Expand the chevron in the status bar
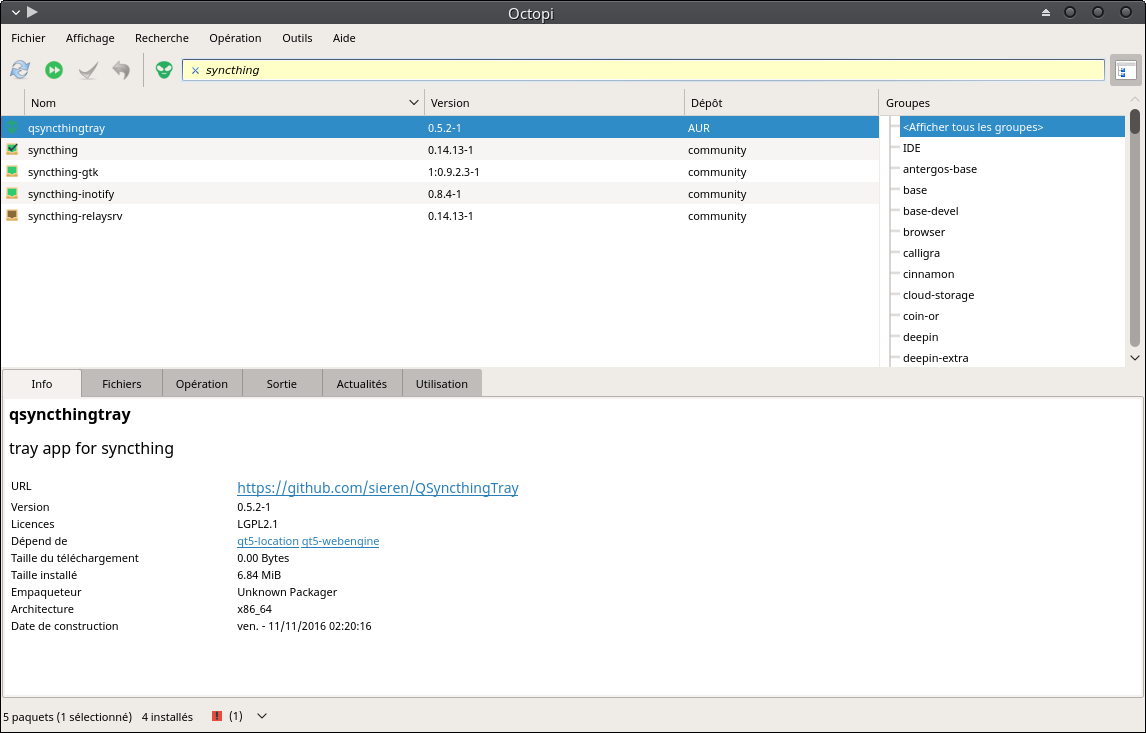This screenshot has width=1146, height=733. point(262,716)
